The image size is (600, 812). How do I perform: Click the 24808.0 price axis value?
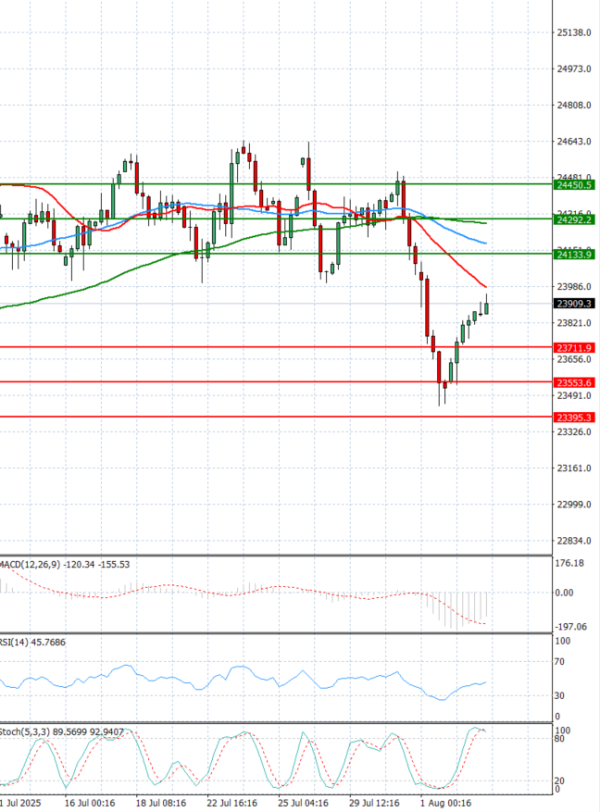tap(574, 105)
